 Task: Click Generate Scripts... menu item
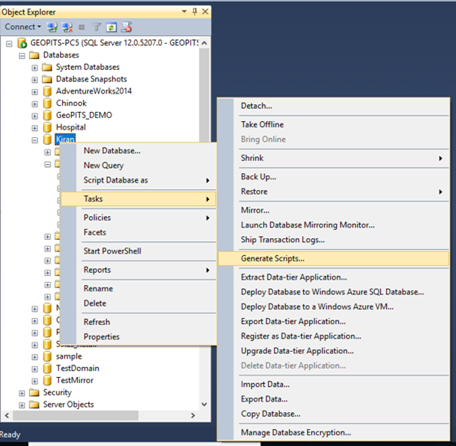334,258
